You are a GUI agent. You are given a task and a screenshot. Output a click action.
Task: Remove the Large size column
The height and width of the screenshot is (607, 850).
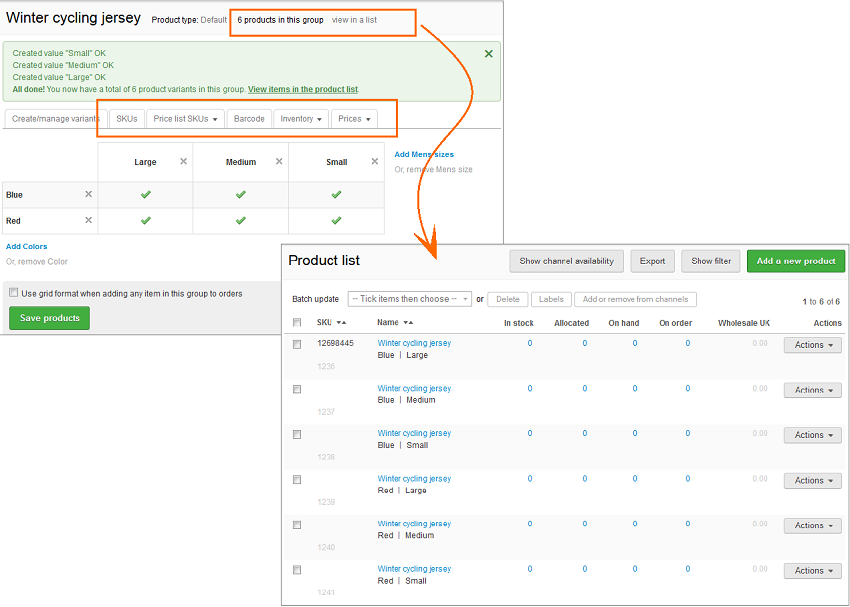coord(183,161)
